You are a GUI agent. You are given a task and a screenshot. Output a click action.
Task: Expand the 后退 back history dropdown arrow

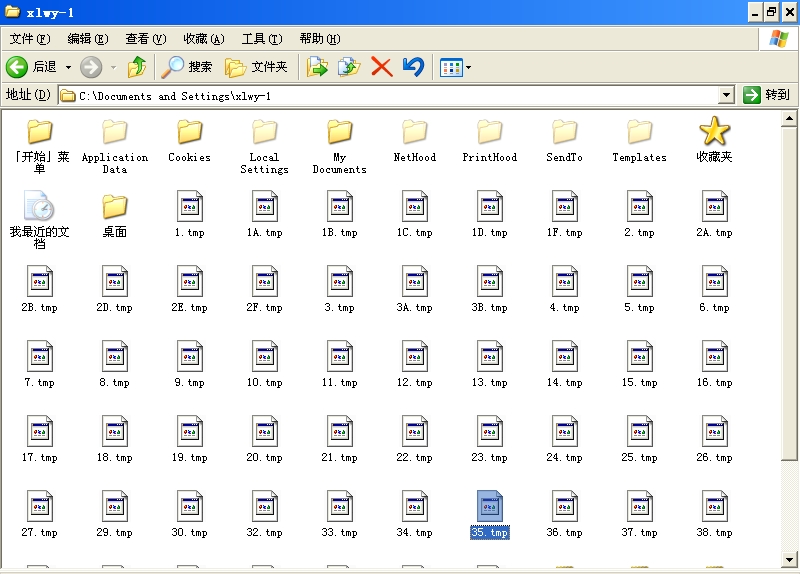69,67
